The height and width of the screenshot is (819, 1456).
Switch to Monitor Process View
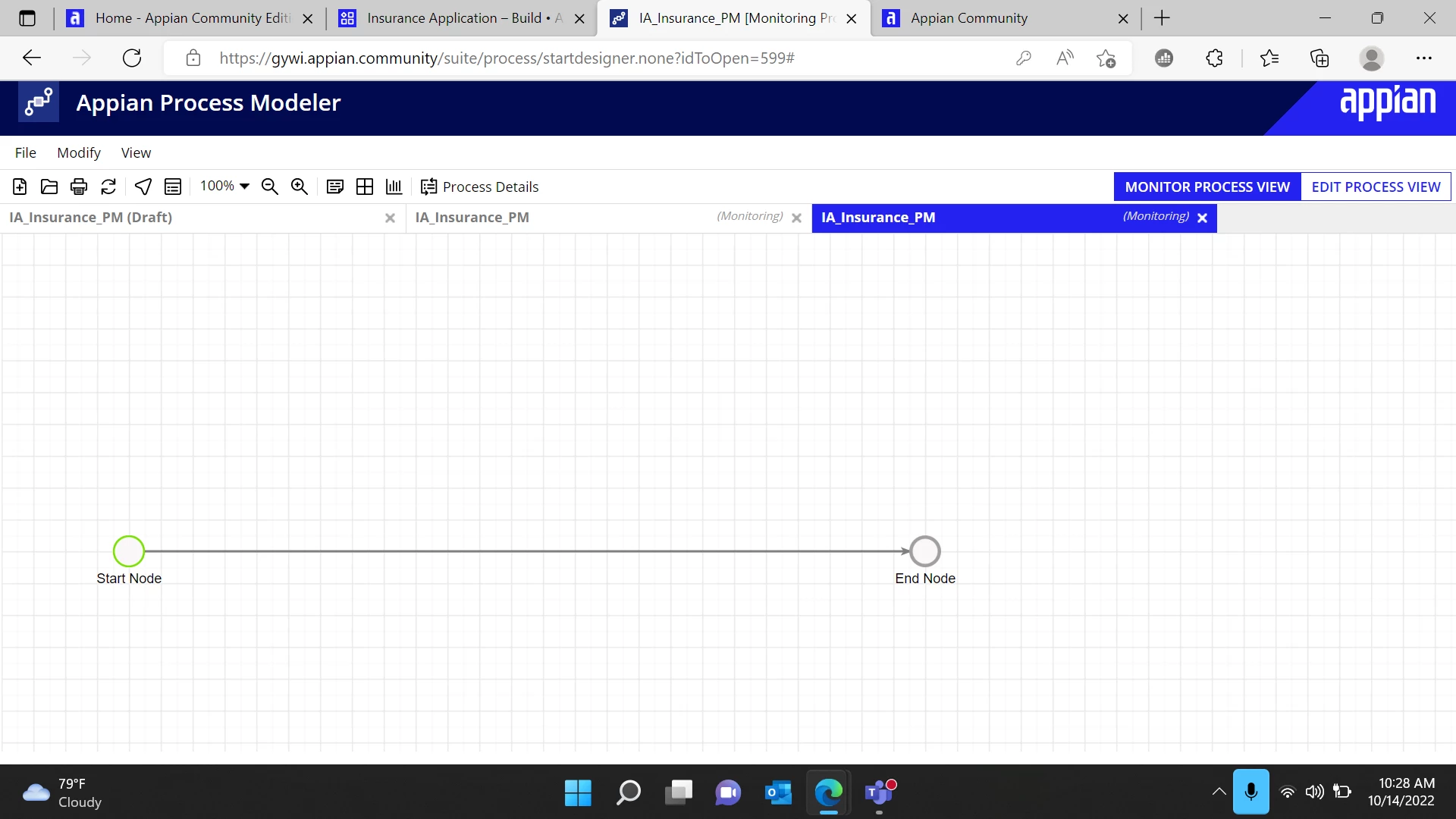pos(1207,187)
